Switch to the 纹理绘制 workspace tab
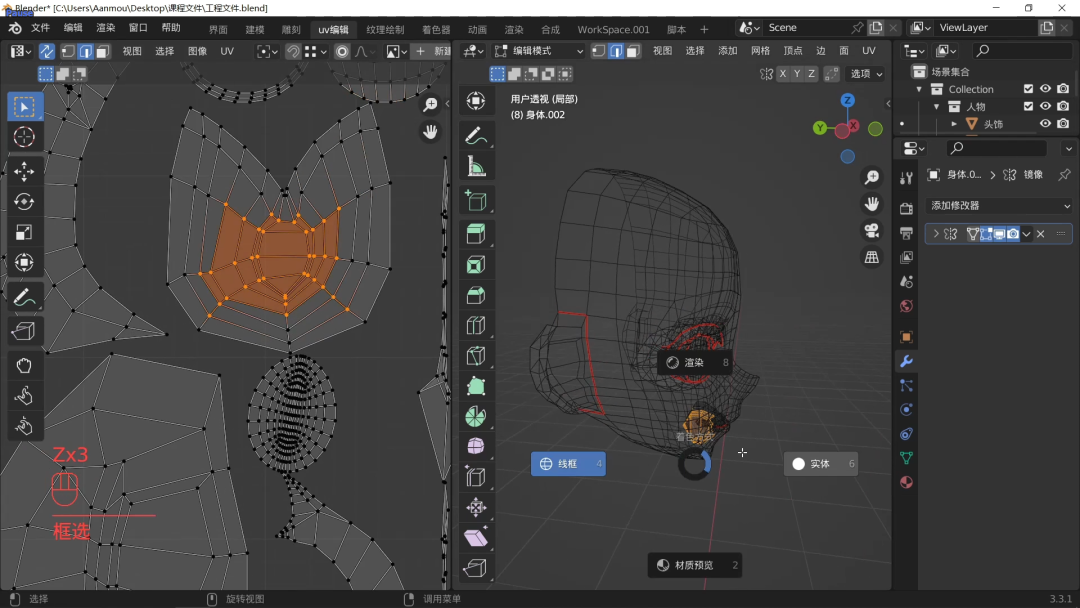 click(385, 30)
